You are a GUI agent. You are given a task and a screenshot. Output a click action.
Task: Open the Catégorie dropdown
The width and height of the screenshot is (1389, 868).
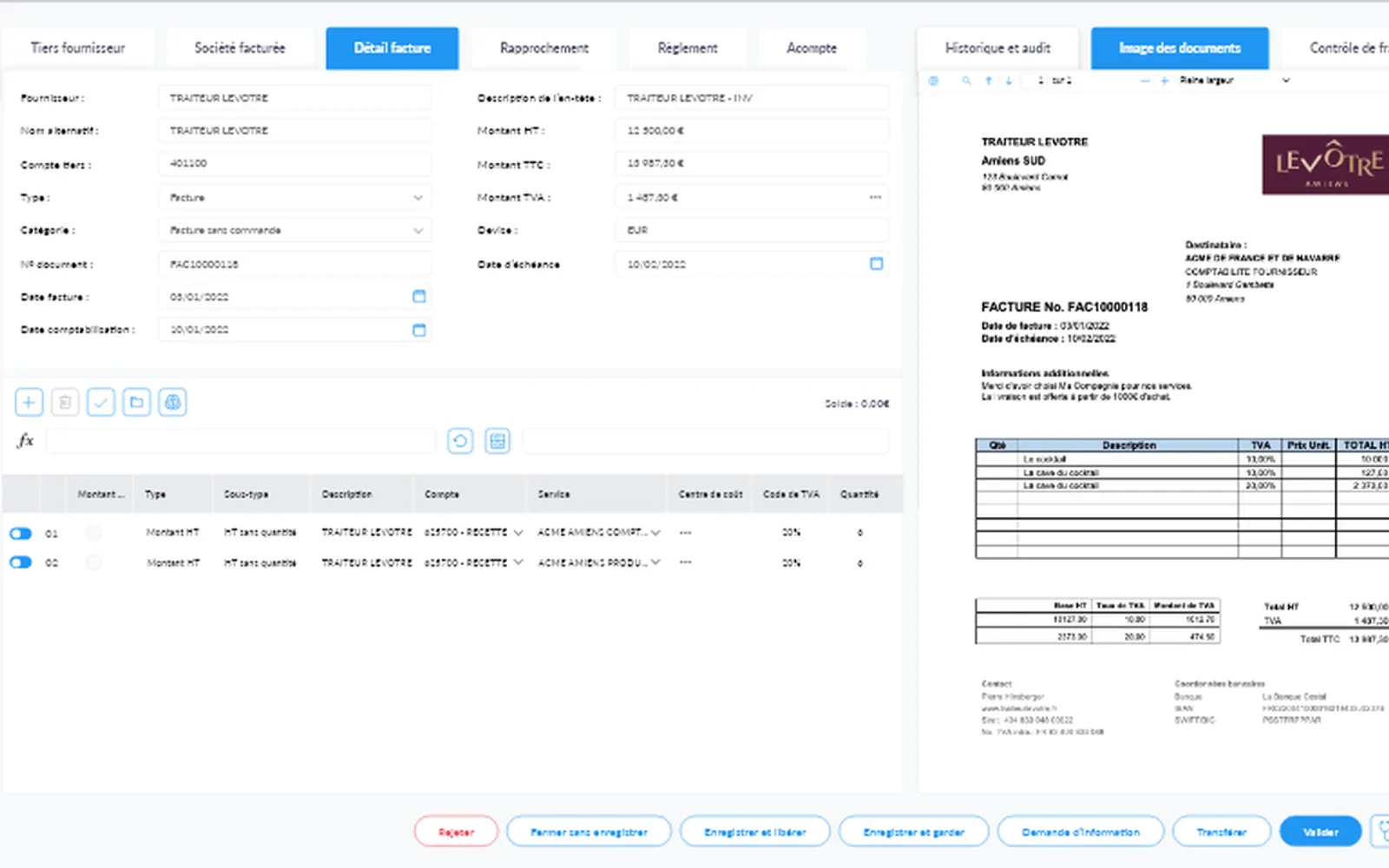pyautogui.click(x=295, y=231)
